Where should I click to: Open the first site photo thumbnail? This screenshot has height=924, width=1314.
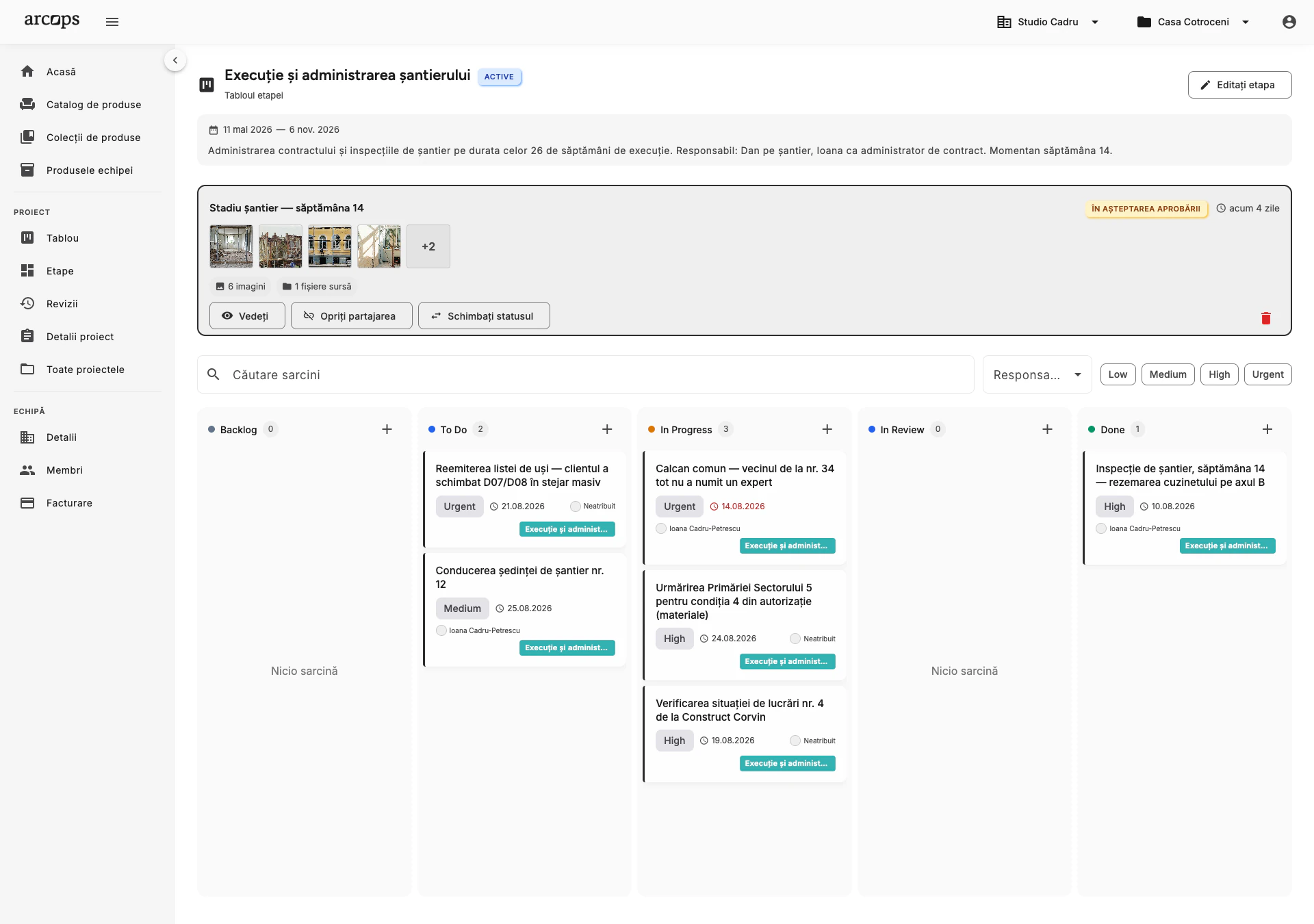(x=231, y=246)
